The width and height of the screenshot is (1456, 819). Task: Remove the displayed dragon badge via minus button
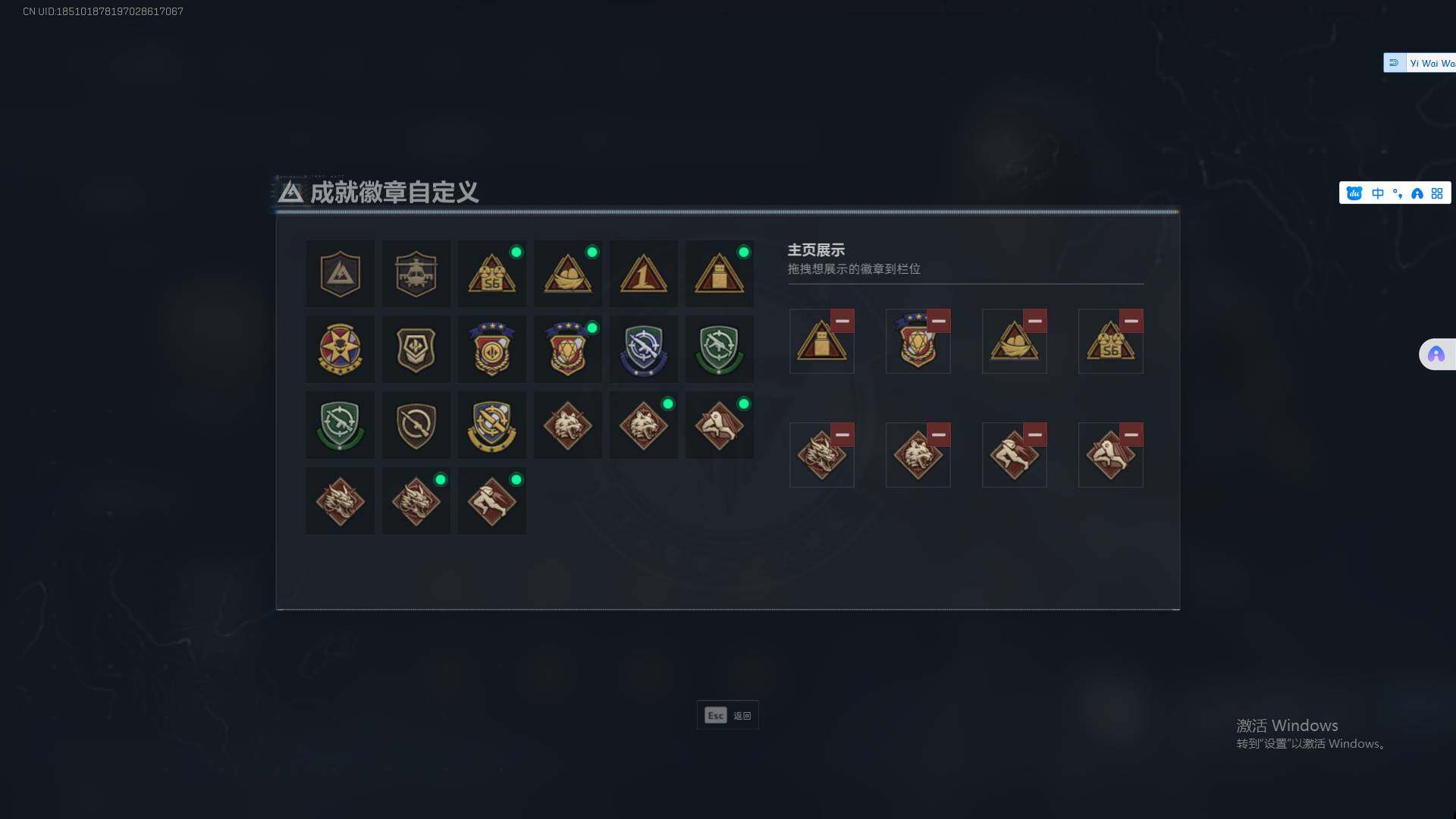coord(842,435)
